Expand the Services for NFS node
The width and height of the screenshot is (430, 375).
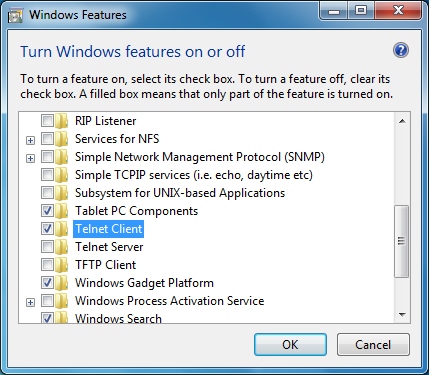[x=30, y=140]
